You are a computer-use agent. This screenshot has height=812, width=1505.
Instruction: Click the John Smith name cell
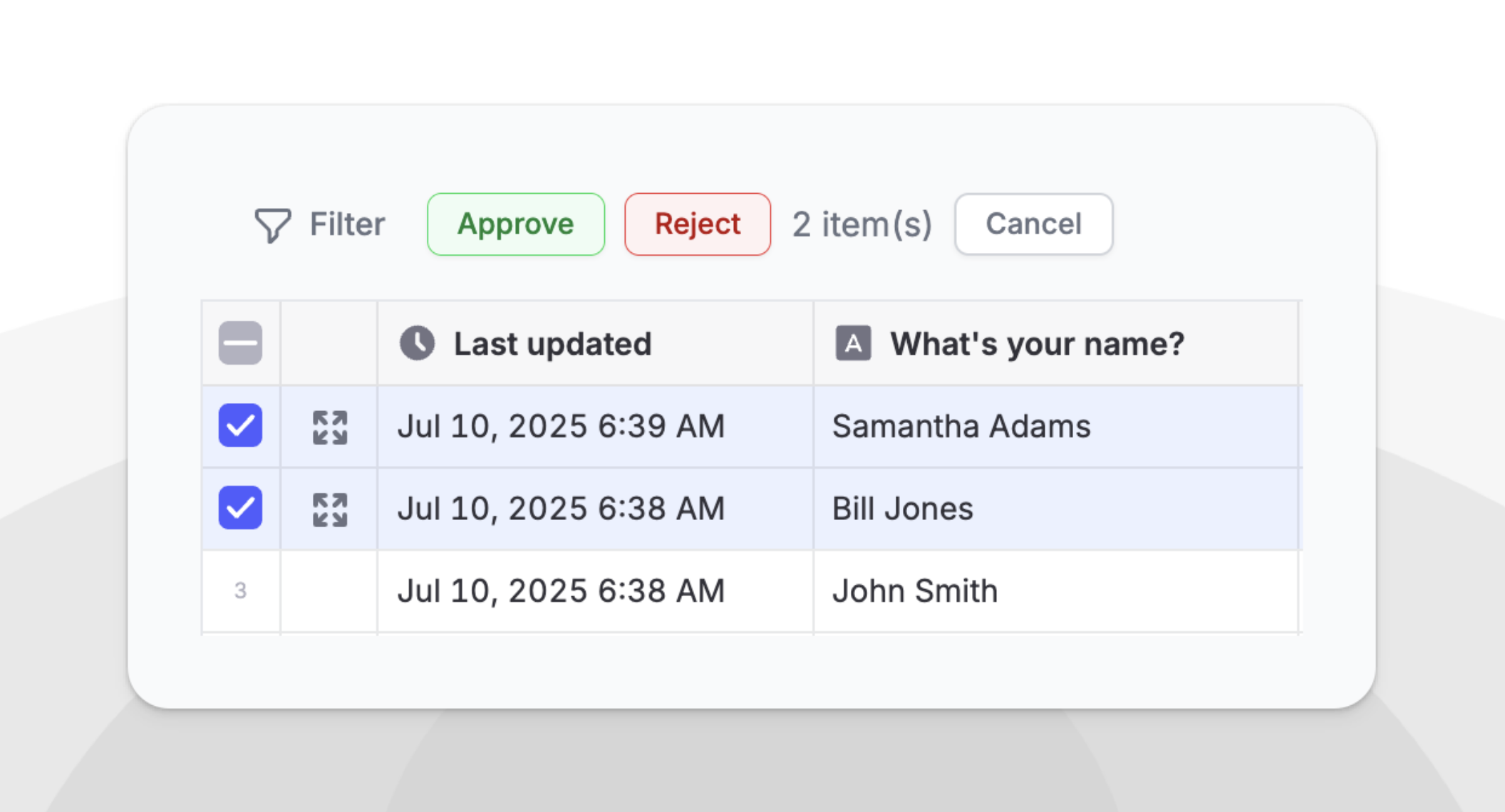(915, 591)
